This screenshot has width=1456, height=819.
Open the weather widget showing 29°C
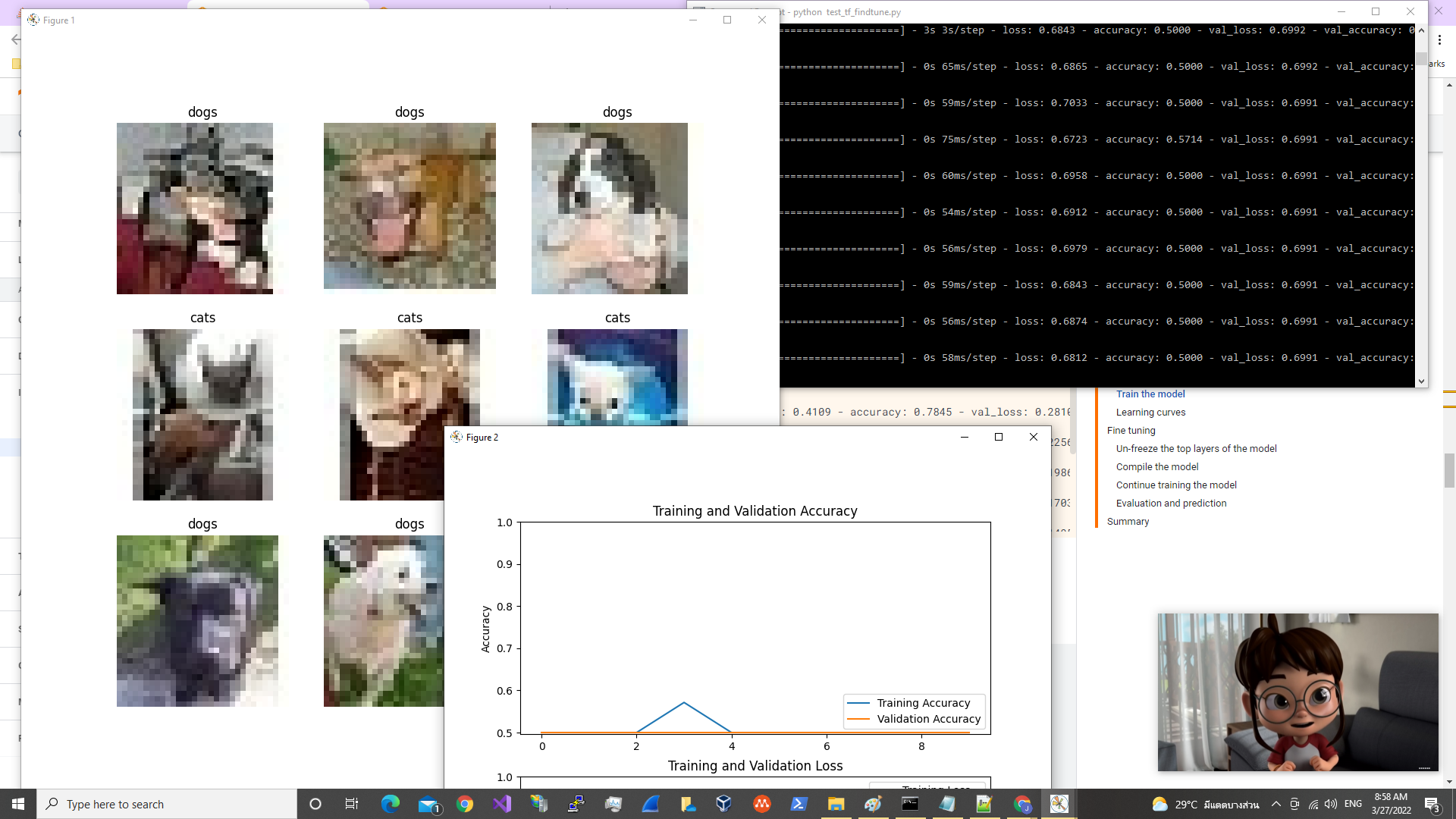coord(1205,804)
